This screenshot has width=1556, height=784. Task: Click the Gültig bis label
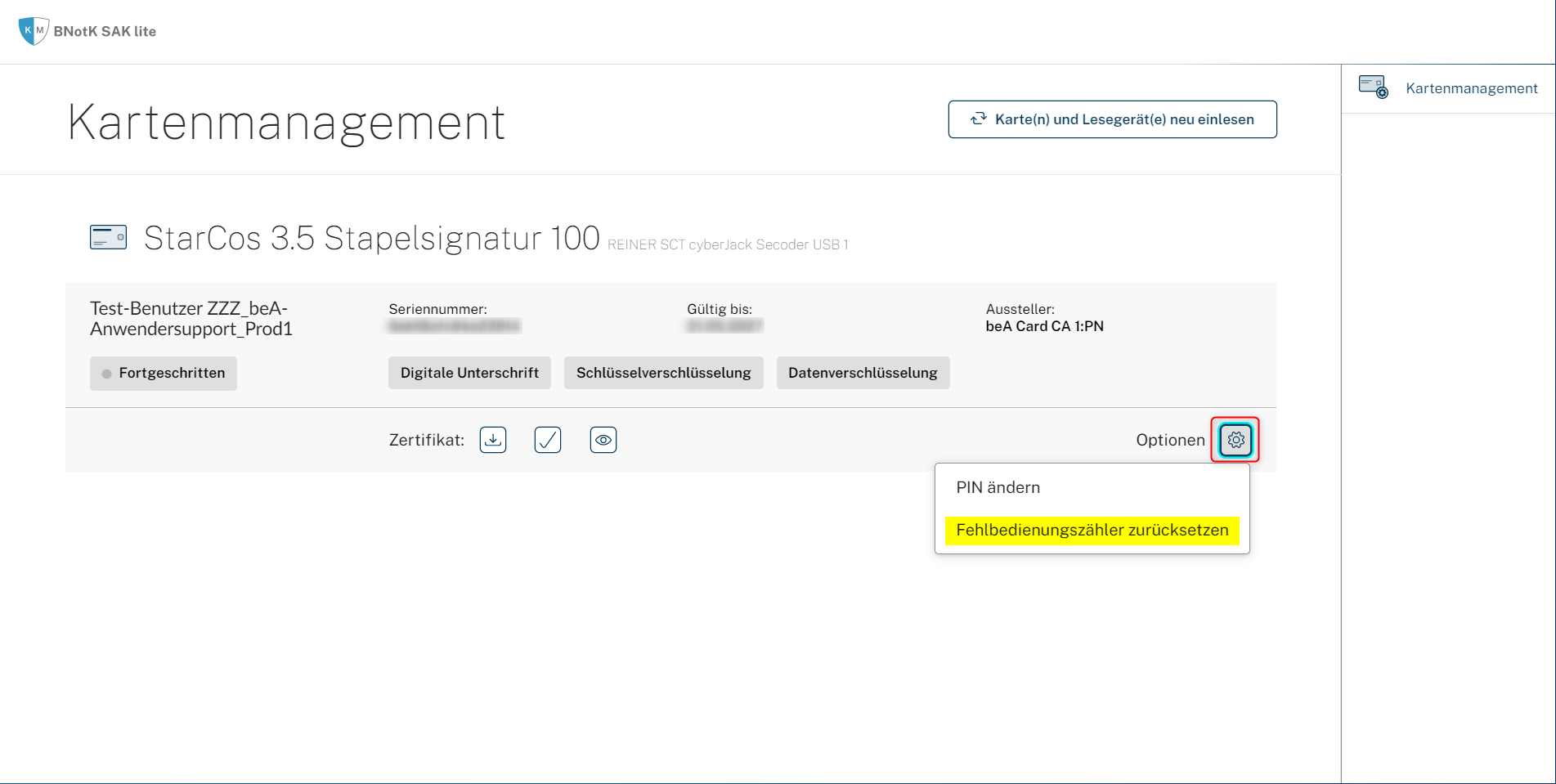pos(720,309)
